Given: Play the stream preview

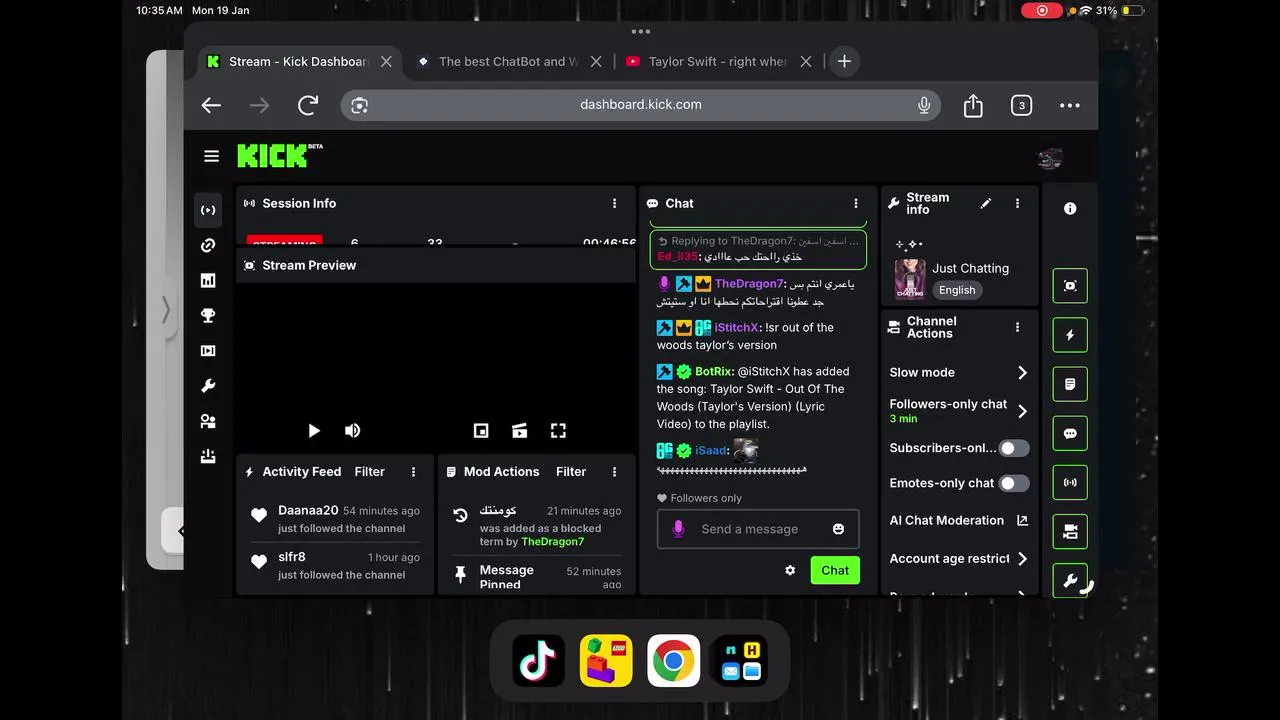Looking at the screenshot, I should pos(314,431).
